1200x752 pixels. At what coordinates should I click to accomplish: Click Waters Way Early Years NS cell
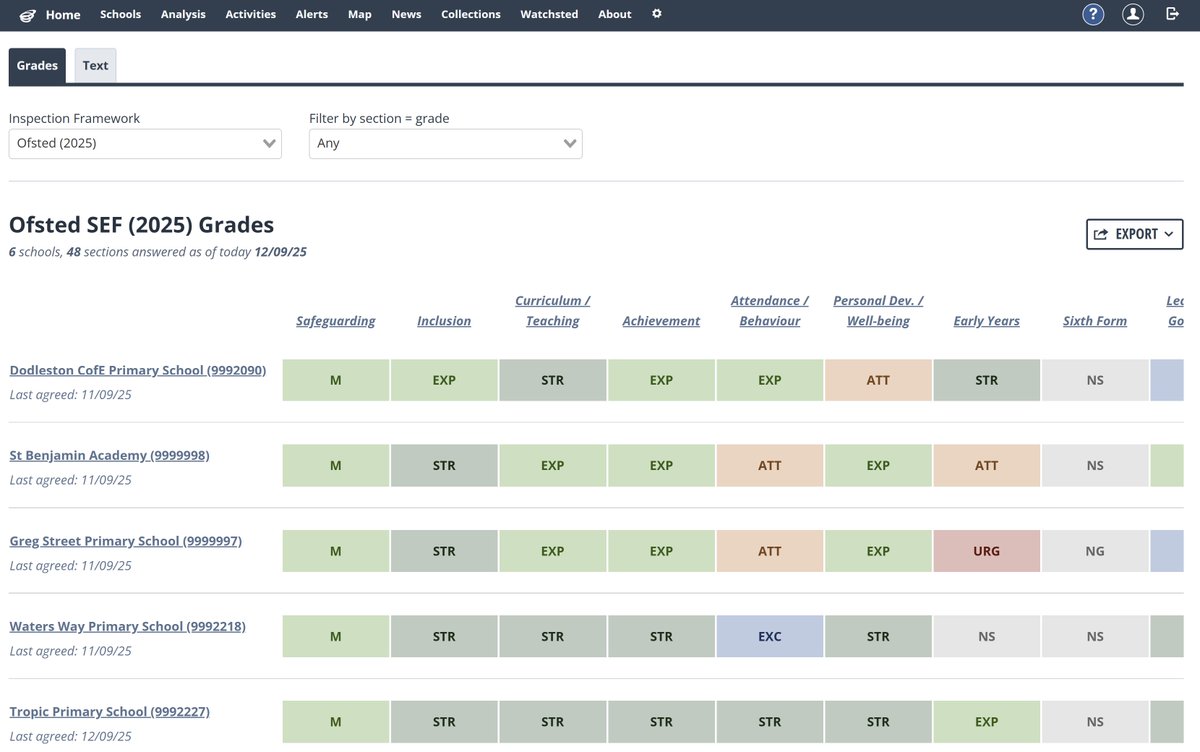point(987,636)
